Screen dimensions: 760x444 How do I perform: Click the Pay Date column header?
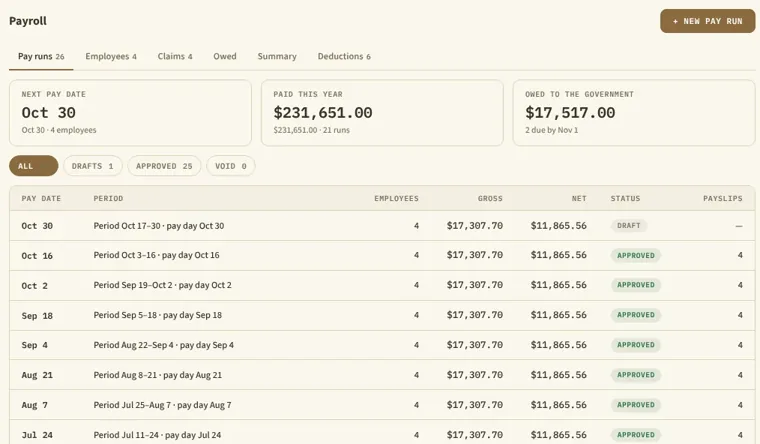(x=41, y=198)
